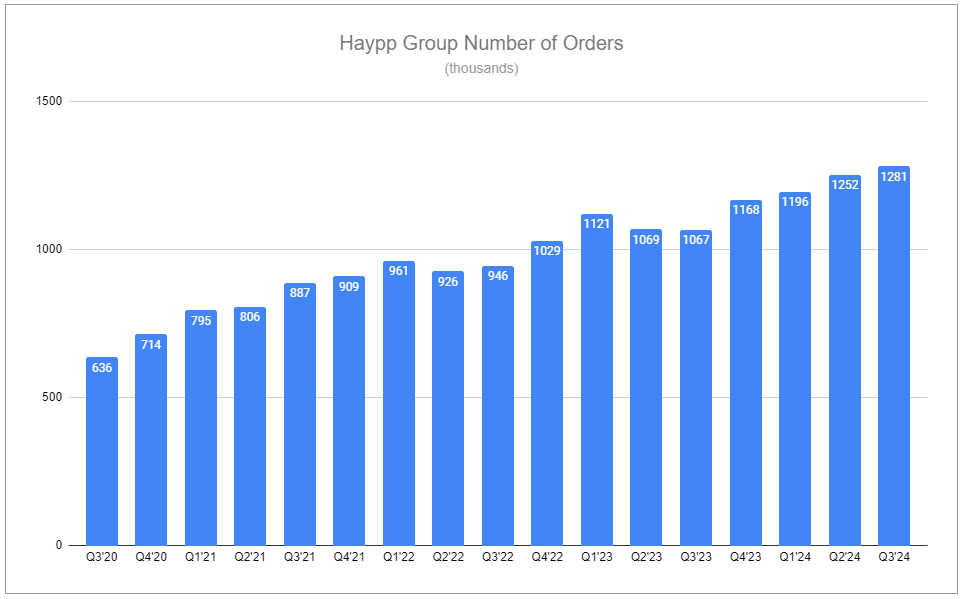963x599 pixels.
Task: Click the x-axis label Q3'20
Action: pos(101,557)
